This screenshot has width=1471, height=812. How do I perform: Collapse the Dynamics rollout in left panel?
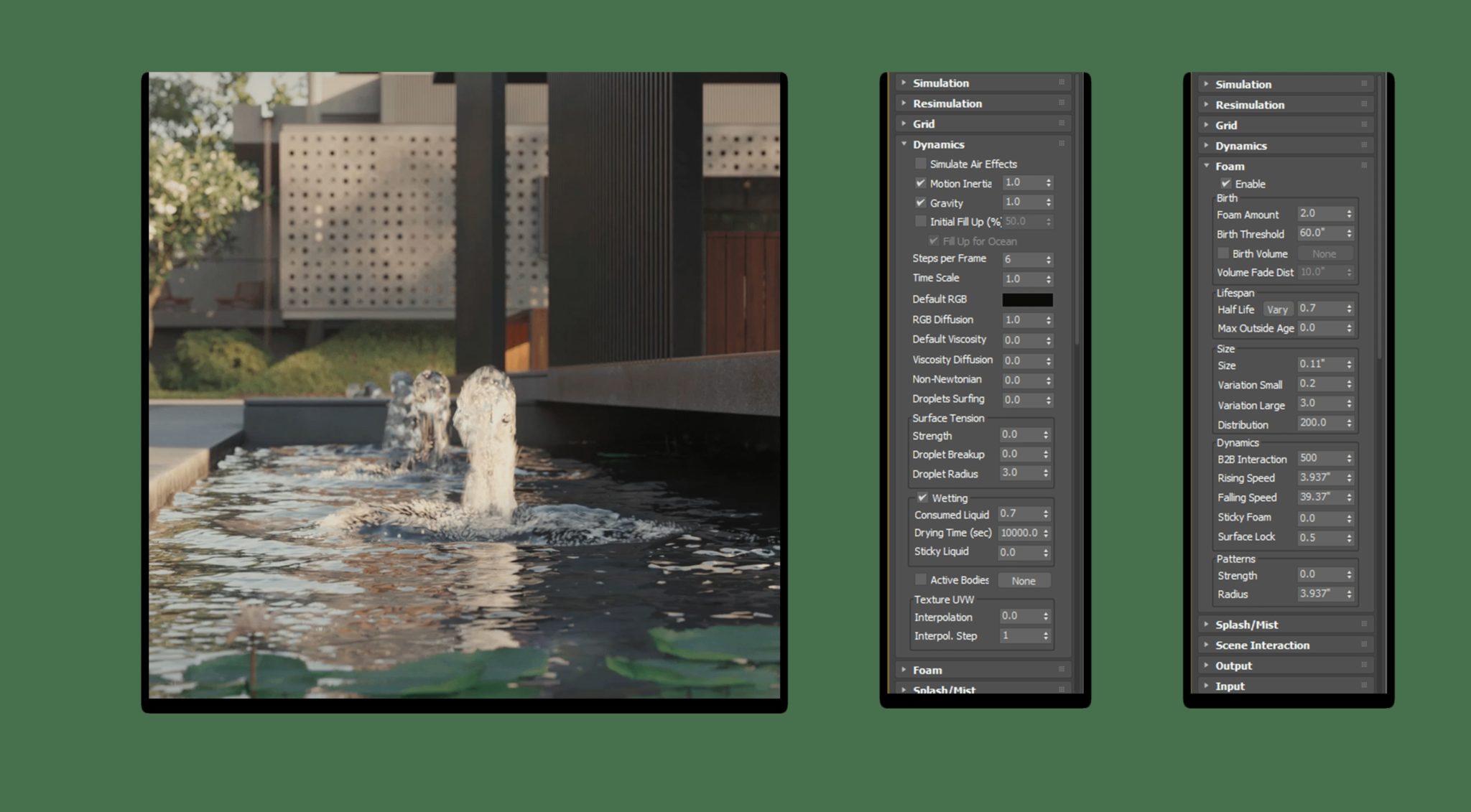[x=938, y=144]
